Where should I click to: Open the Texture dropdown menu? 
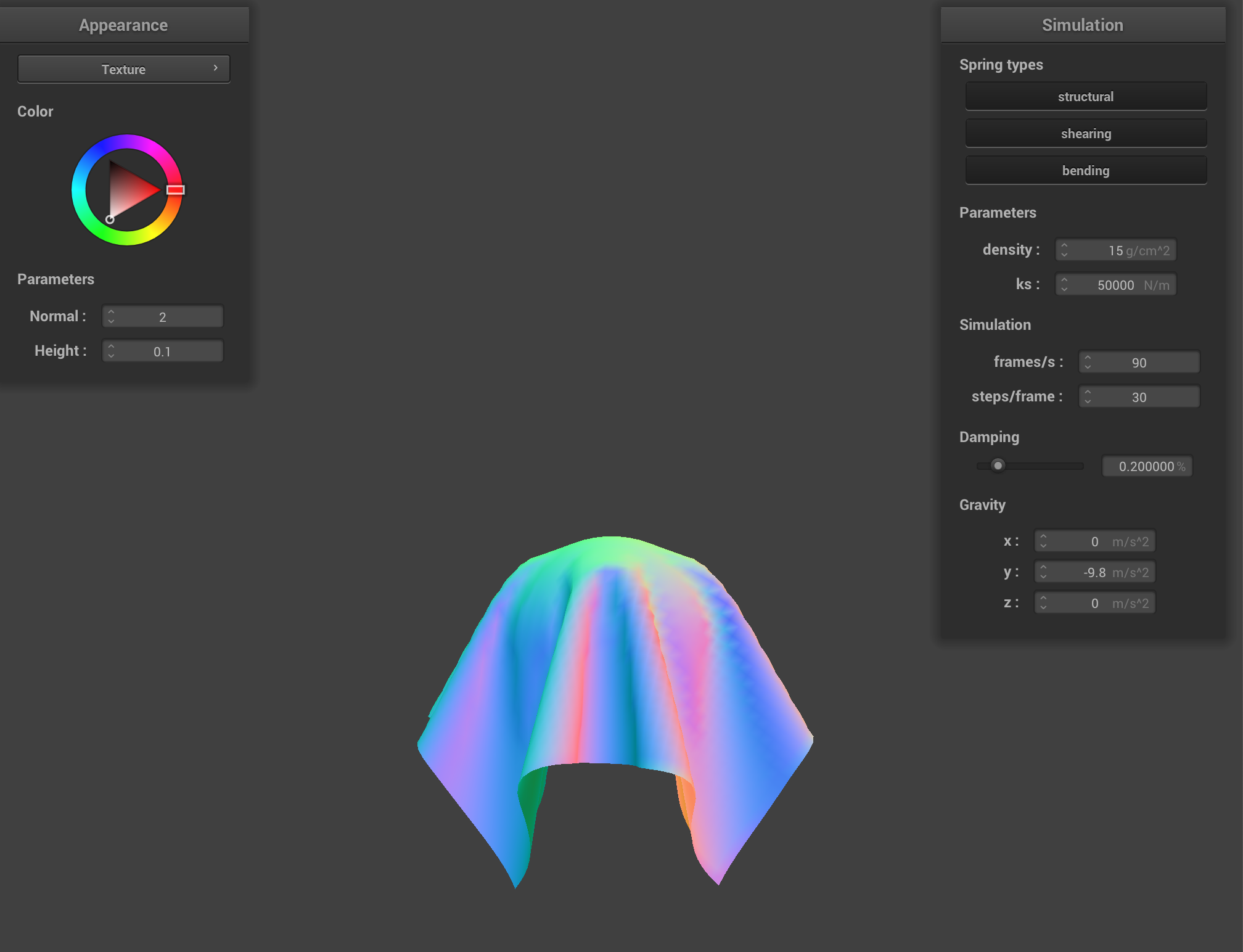(x=124, y=69)
